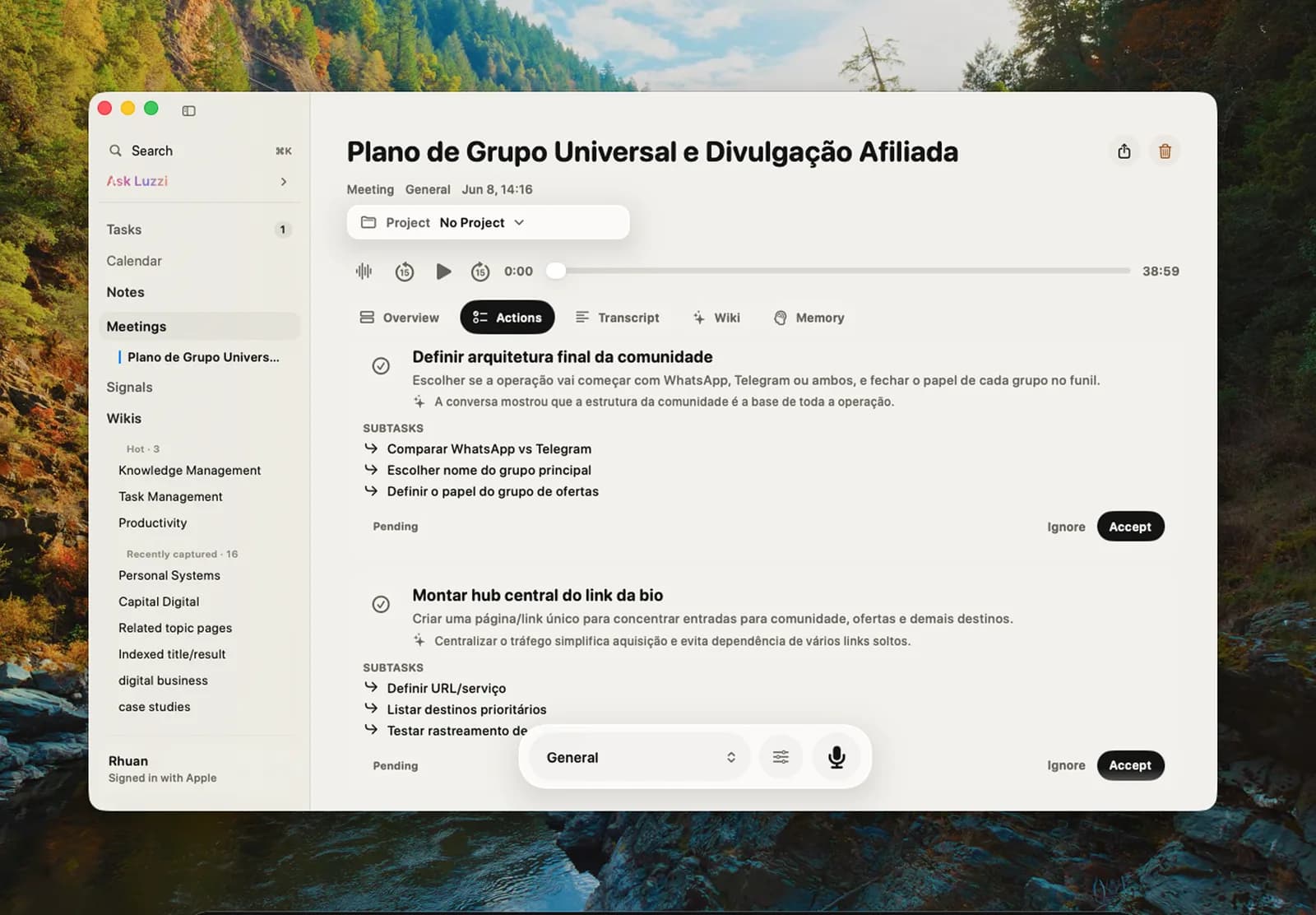
Task: Open Rhuan account profile
Action: tap(162, 769)
